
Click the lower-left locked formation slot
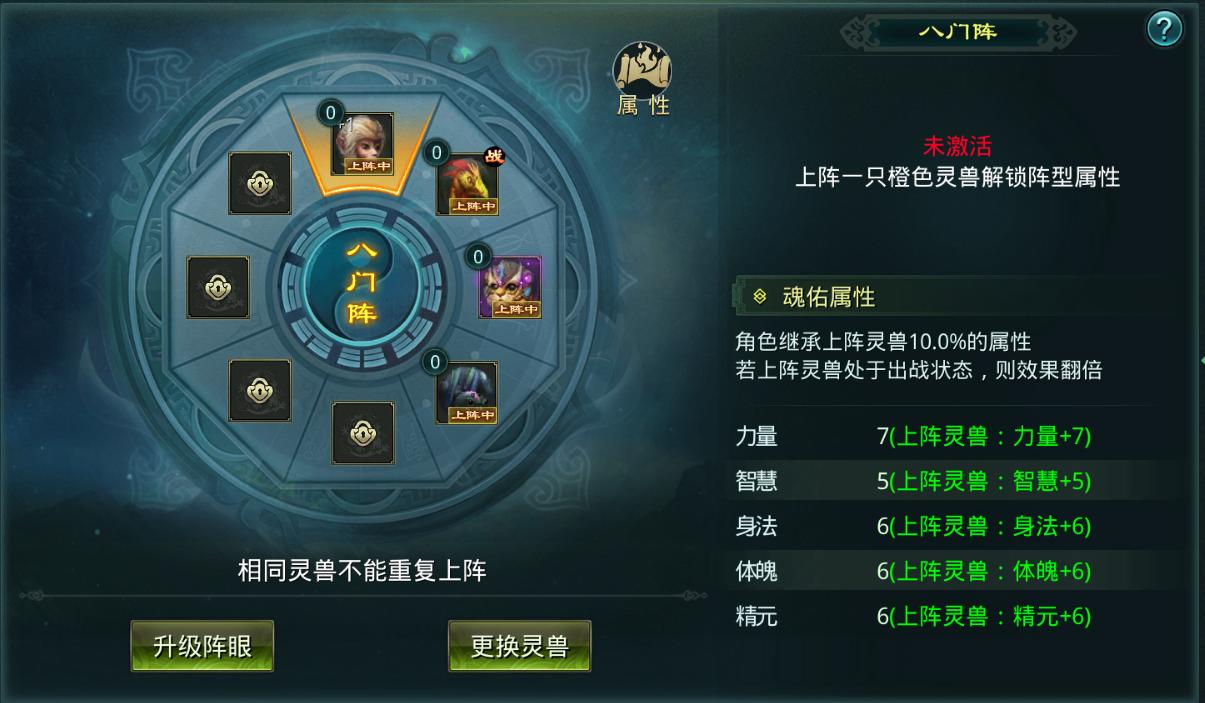point(260,391)
